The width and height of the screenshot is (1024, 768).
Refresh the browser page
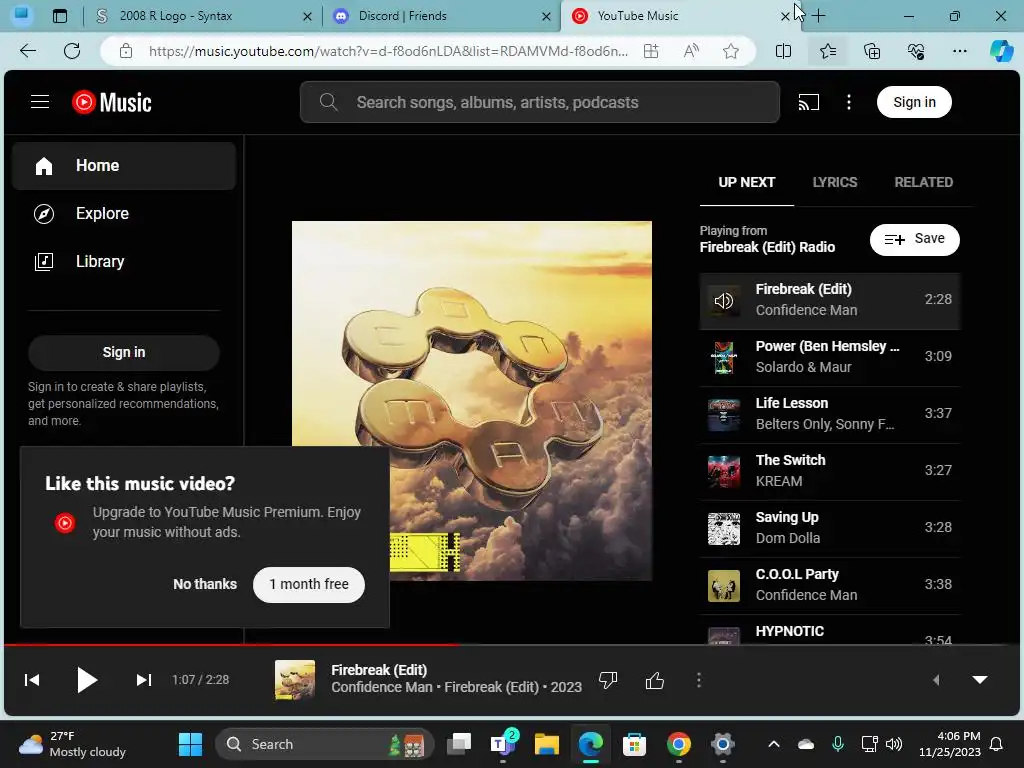[x=72, y=51]
